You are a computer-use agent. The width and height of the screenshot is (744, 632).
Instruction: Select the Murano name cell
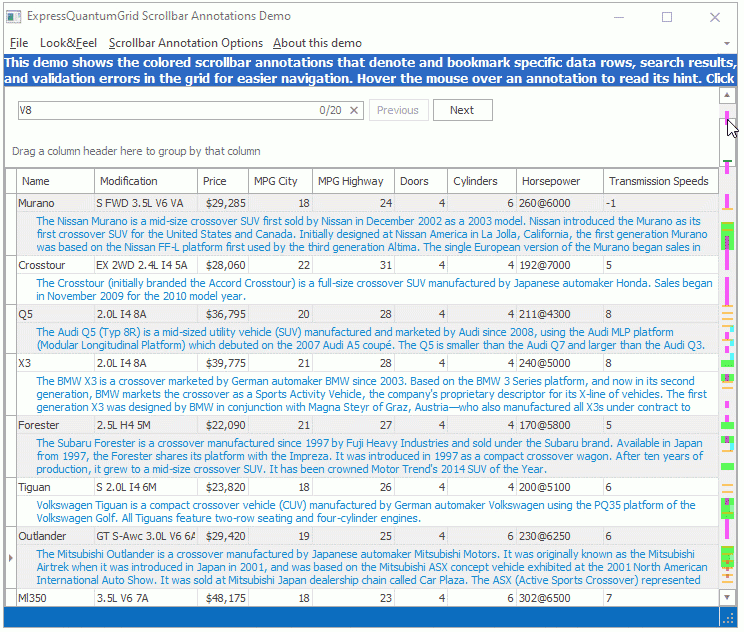[56, 203]
